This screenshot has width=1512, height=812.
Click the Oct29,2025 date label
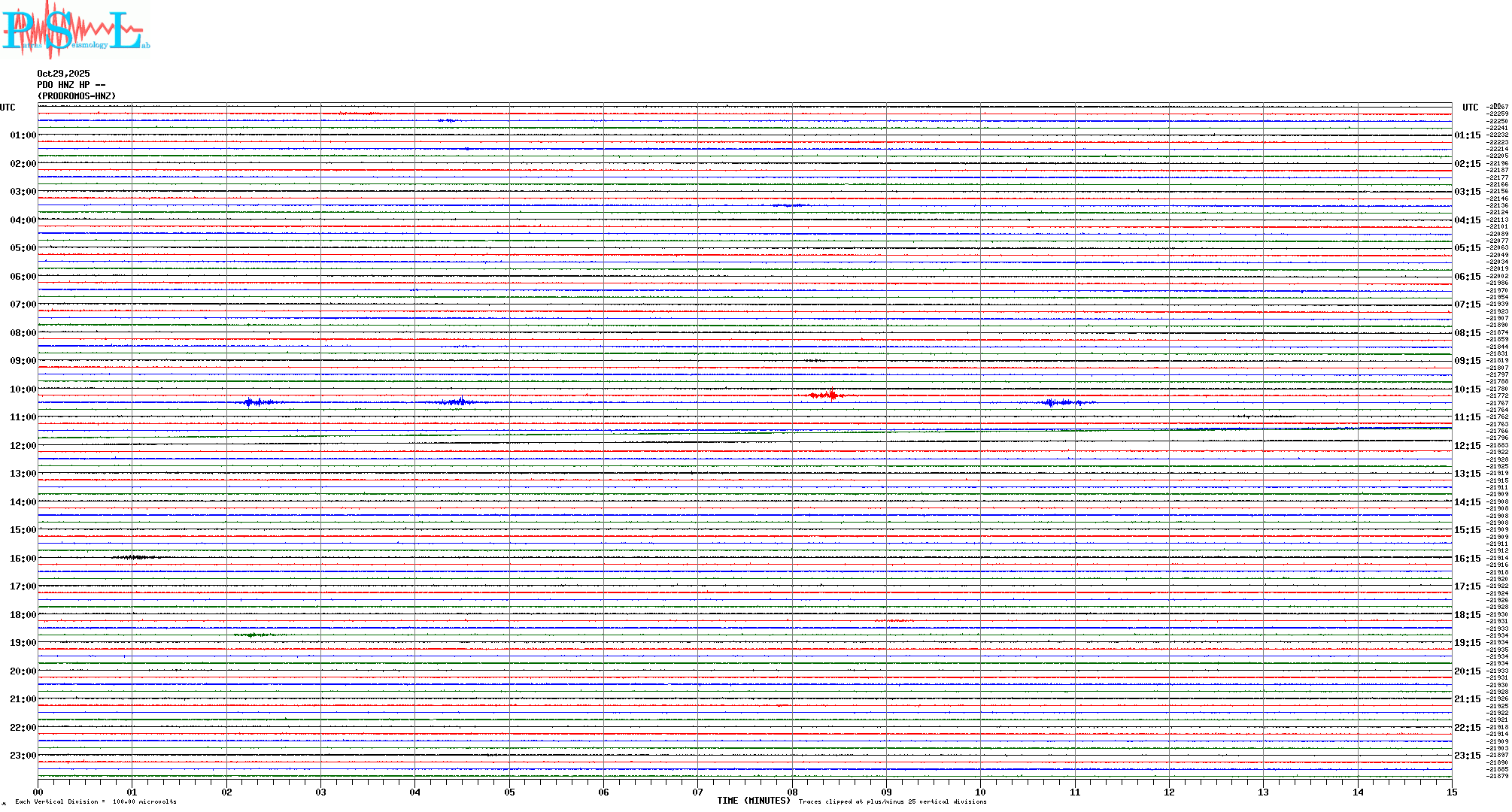pyautogui.click(x=63, y=74)
